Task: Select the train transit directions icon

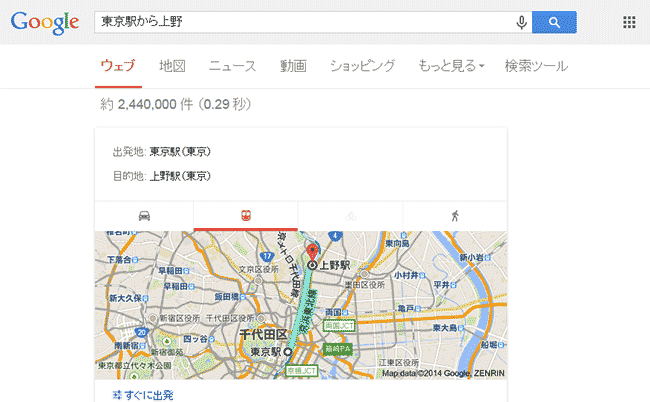Action: pos(246,216)
